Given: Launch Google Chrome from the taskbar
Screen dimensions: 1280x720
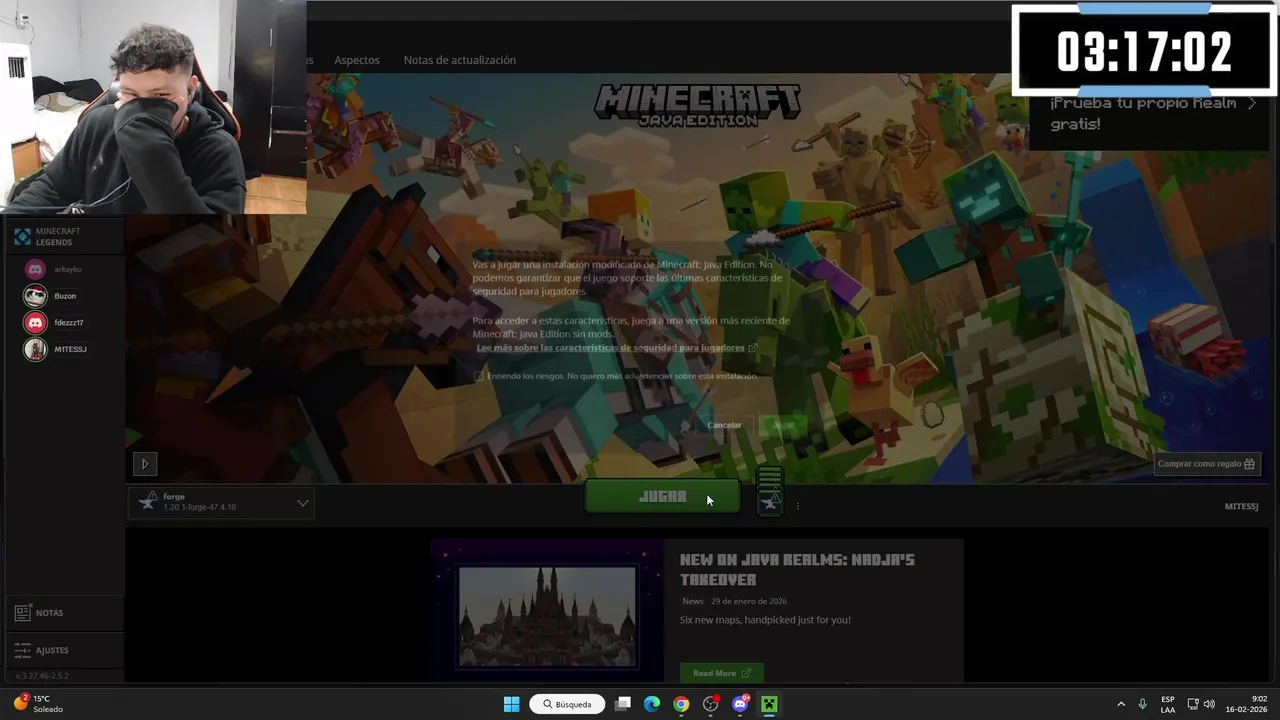Looking at the screenshot, I should [x=681, y=704].
